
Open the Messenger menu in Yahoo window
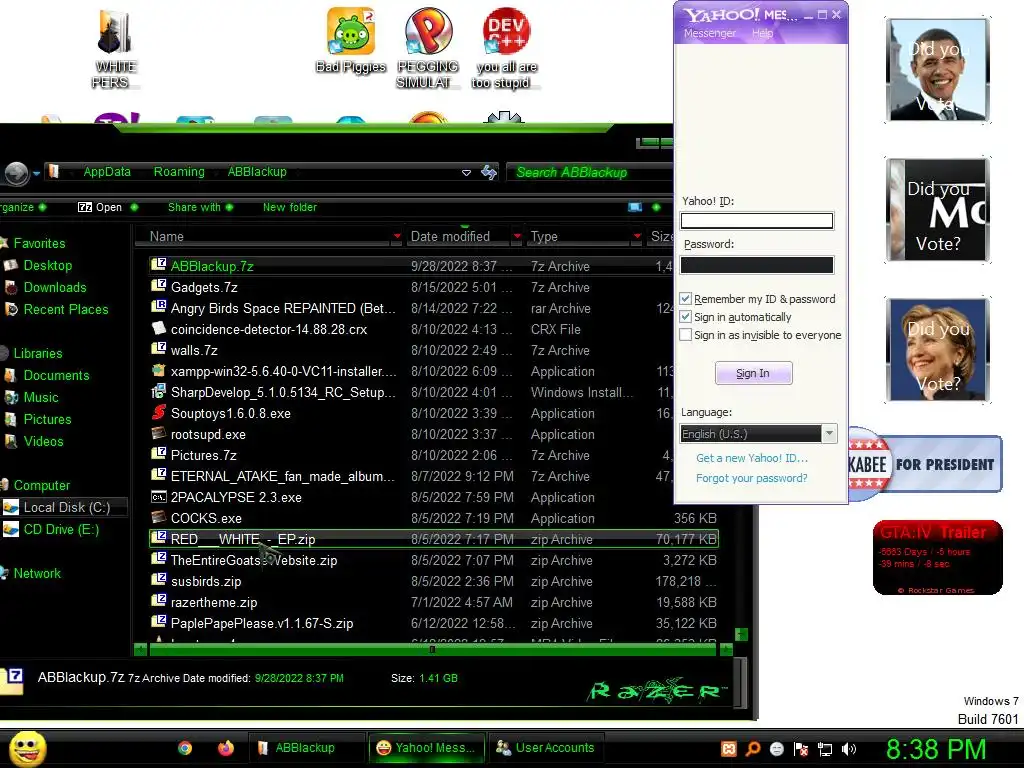point(710,33)
